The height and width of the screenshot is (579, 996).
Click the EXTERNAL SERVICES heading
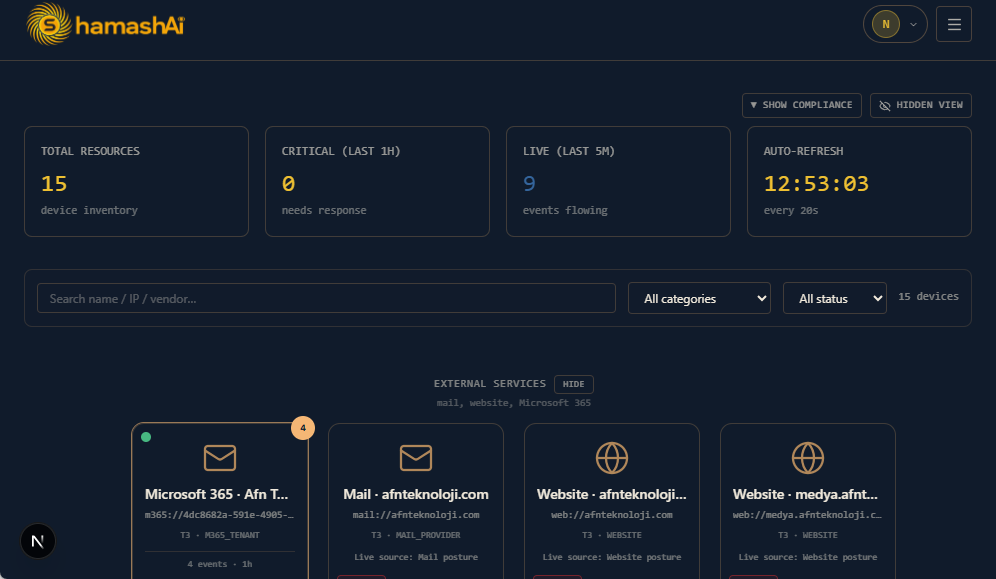pyautogui.click(x=490, y=384)
